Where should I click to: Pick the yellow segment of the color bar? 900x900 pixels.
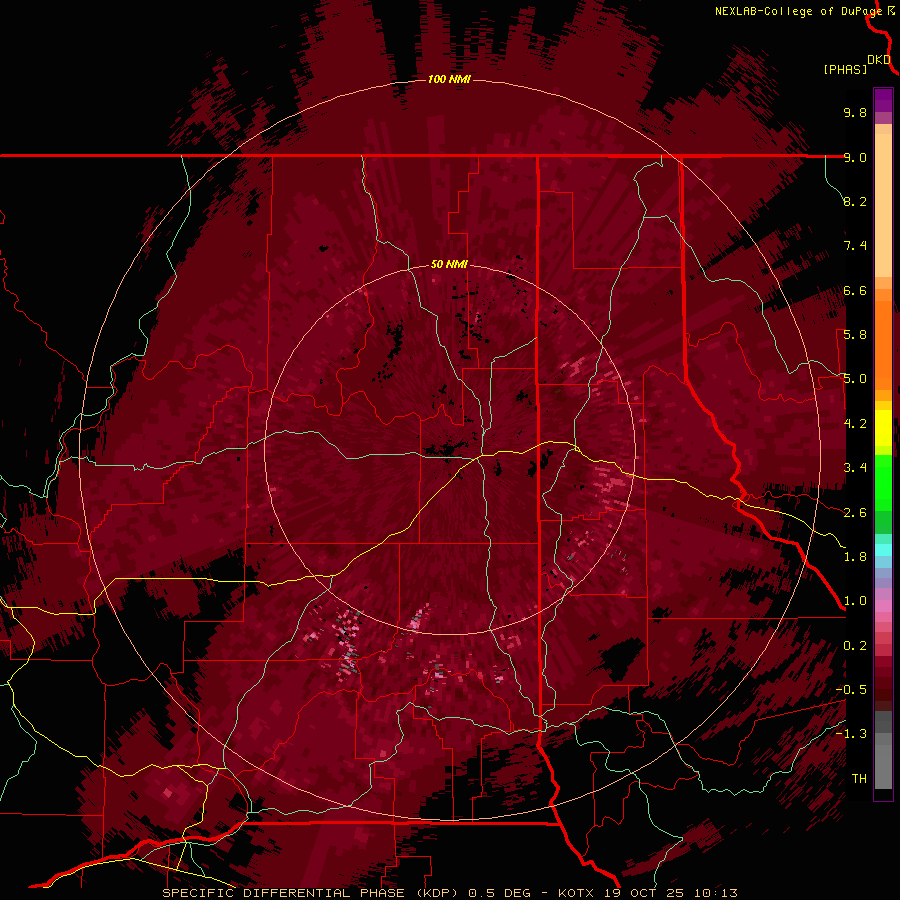[883, 428]
